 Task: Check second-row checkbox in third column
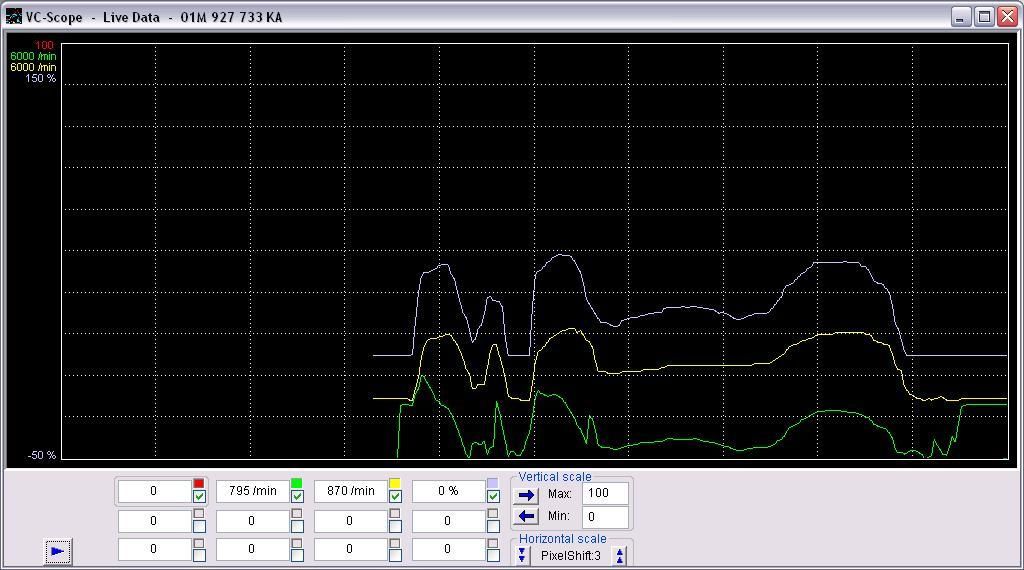(x=395, y=526)
